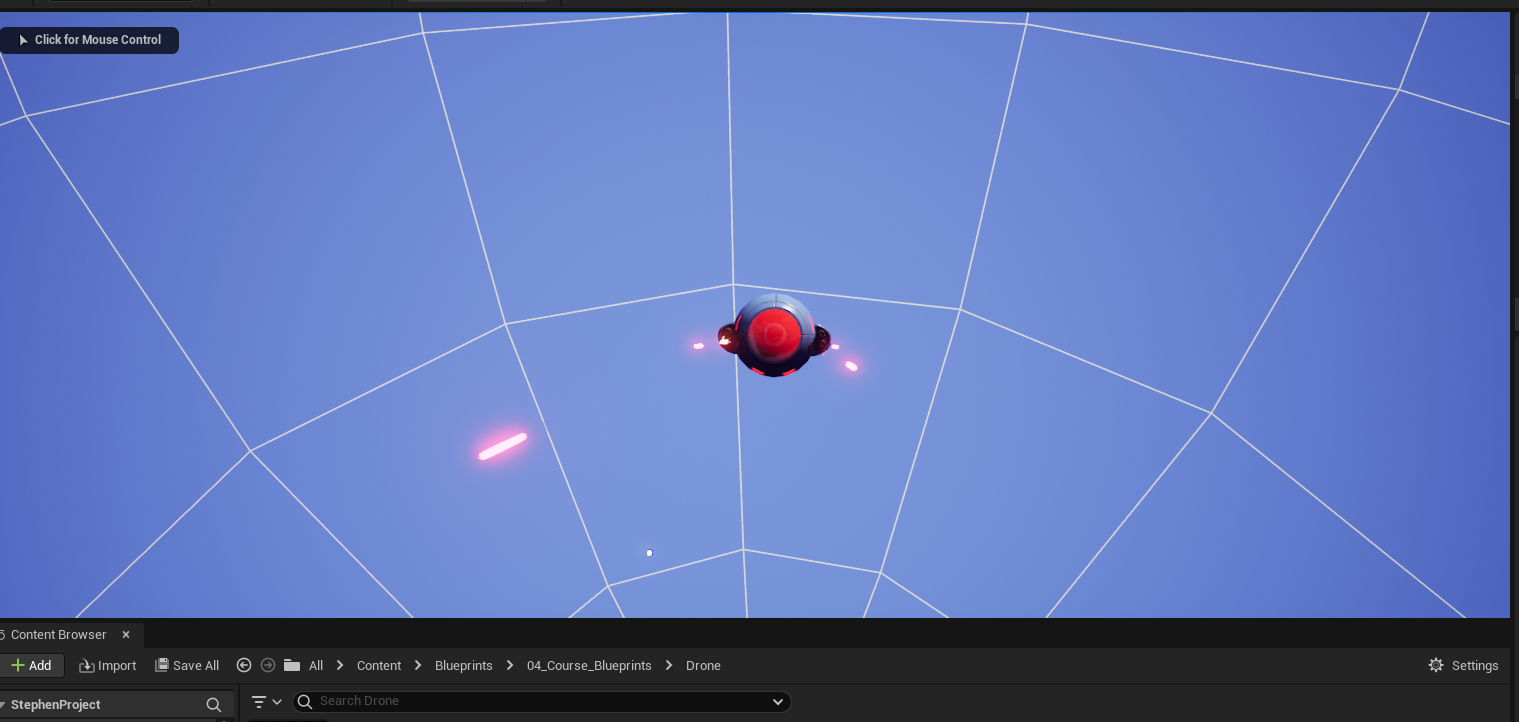Select the red drone in the viewport
The image size is (1519, 722).
click(x=774, y=336)
